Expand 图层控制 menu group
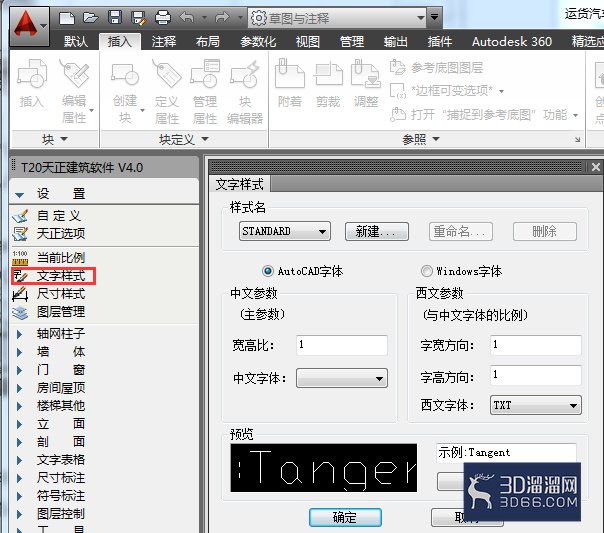The image size is (604, 533). coord(20,514)
